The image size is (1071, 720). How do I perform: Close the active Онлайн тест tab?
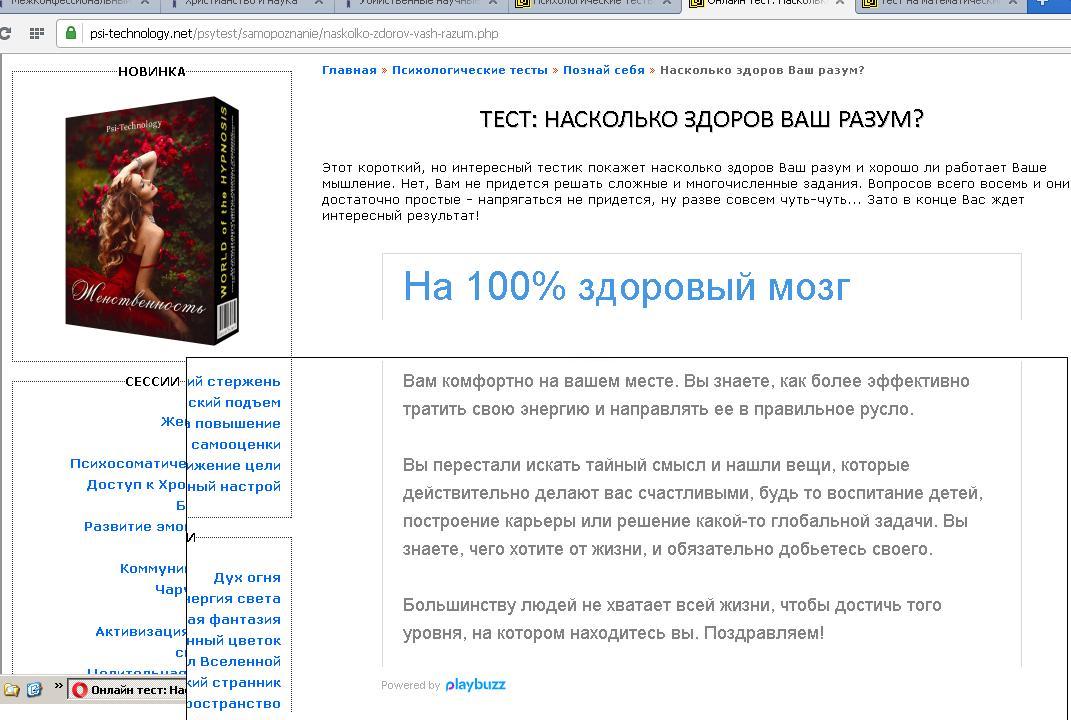coord(839,3)
